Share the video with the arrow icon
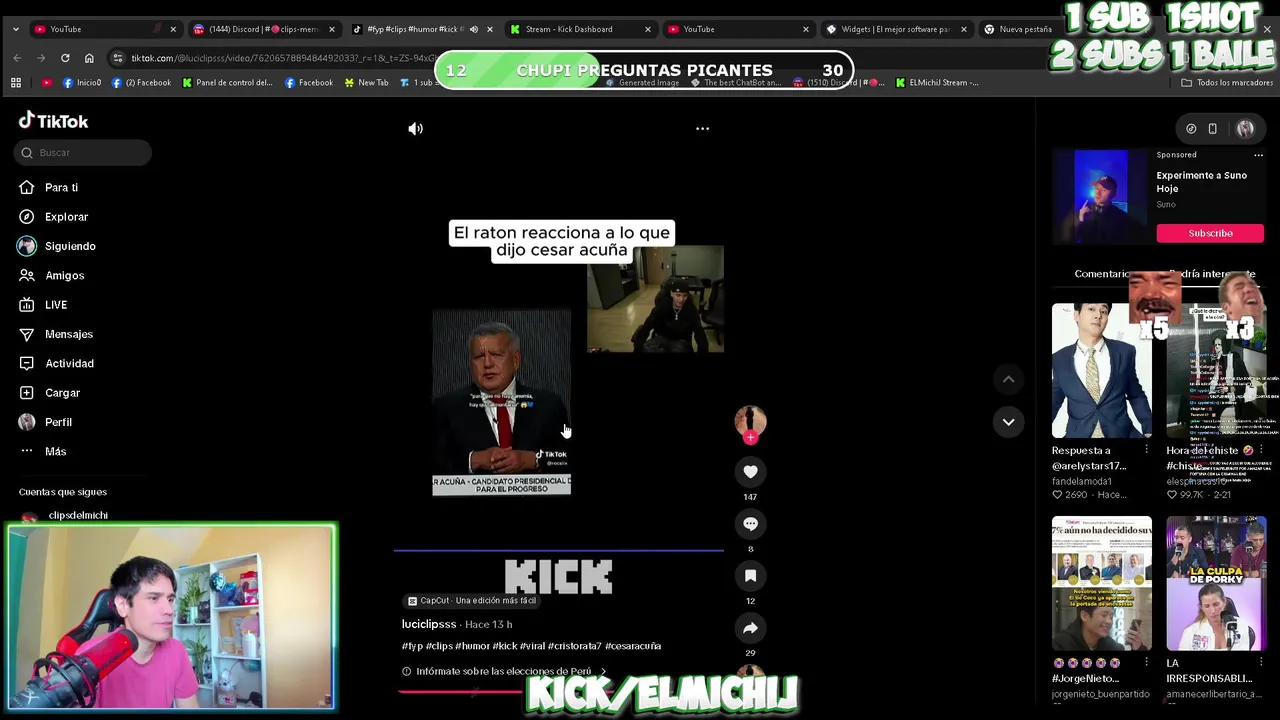This screenshot has width=1280, height=720. point(750,628)
